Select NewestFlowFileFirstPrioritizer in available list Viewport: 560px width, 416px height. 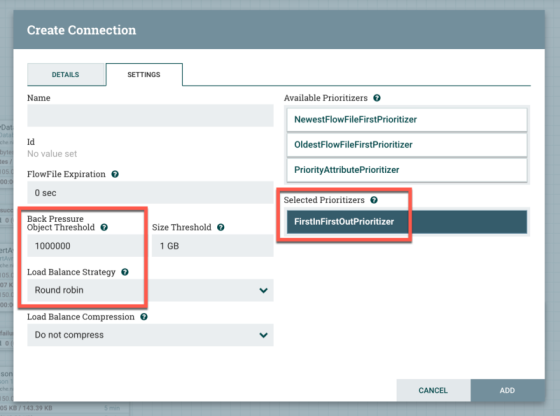407,120
